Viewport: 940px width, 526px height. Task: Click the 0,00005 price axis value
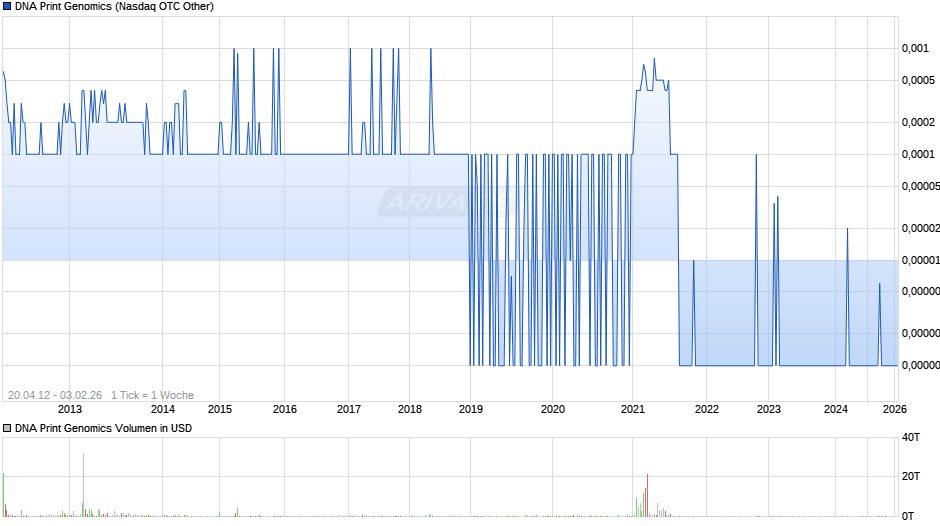pos(921,187)
